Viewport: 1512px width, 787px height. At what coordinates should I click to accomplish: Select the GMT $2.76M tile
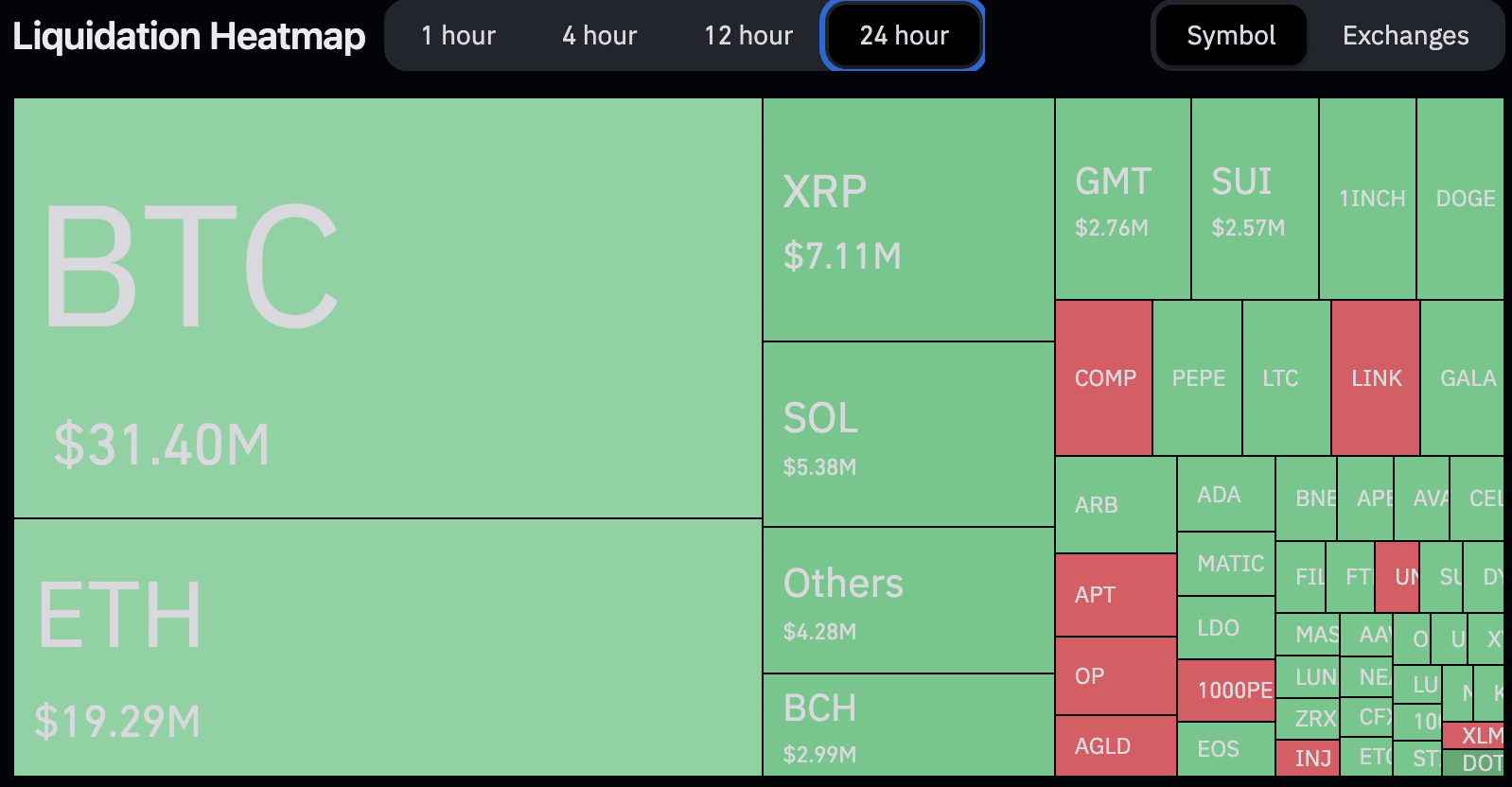point(1123,200)
